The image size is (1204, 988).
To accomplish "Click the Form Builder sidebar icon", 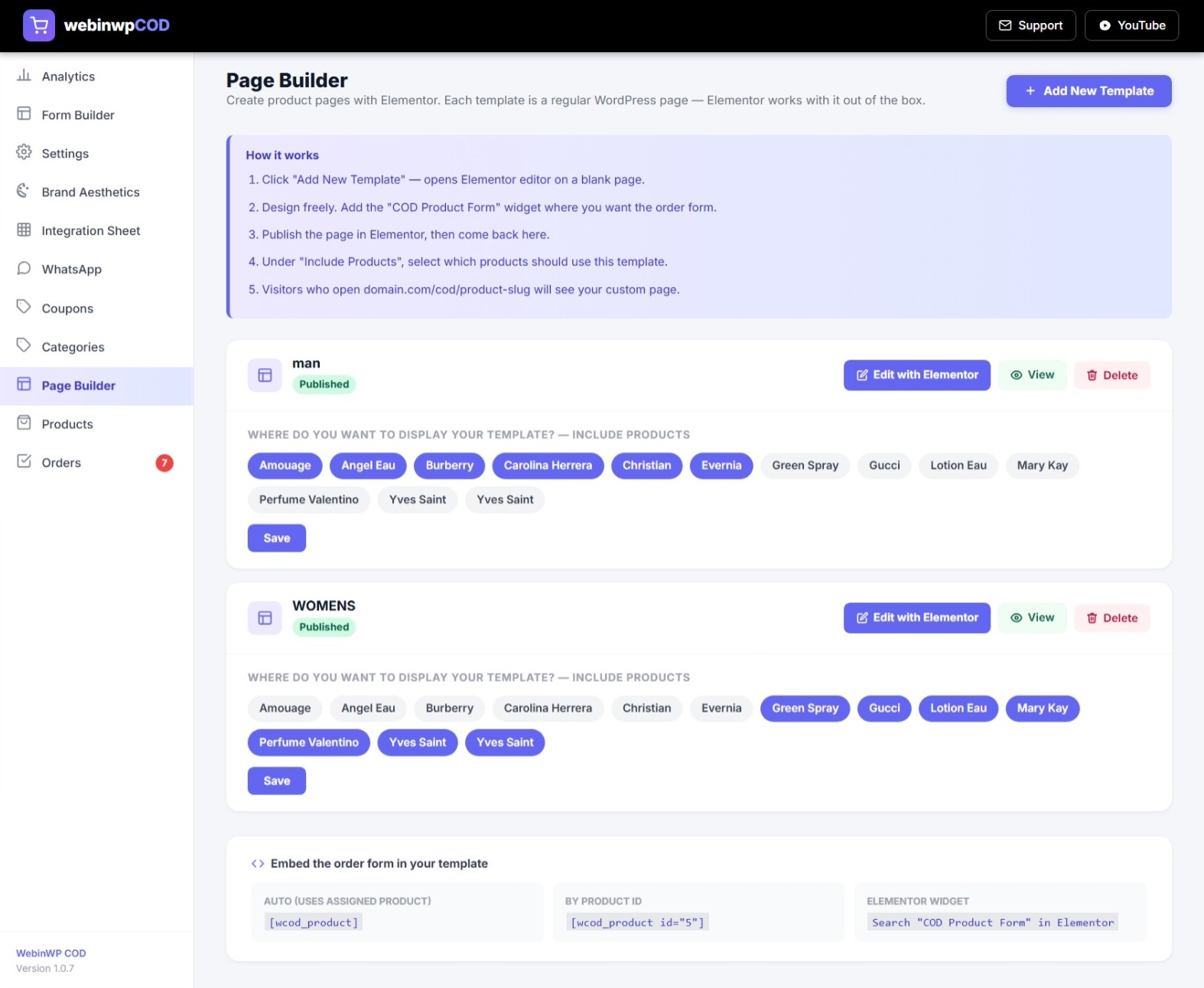I will point(24,114).
